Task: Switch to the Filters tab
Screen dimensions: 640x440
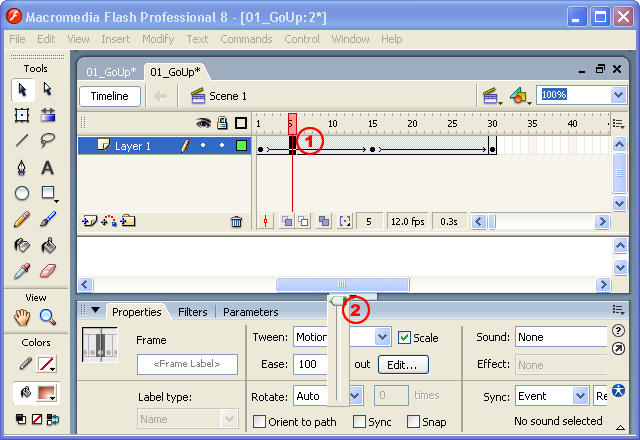Action: tap(192, 312)
